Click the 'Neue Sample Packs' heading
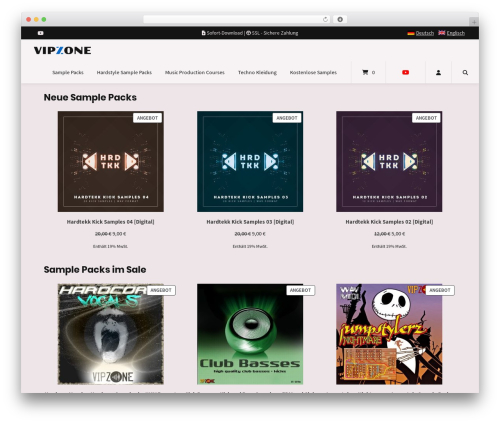500x423 pixels. pos(90,97)
